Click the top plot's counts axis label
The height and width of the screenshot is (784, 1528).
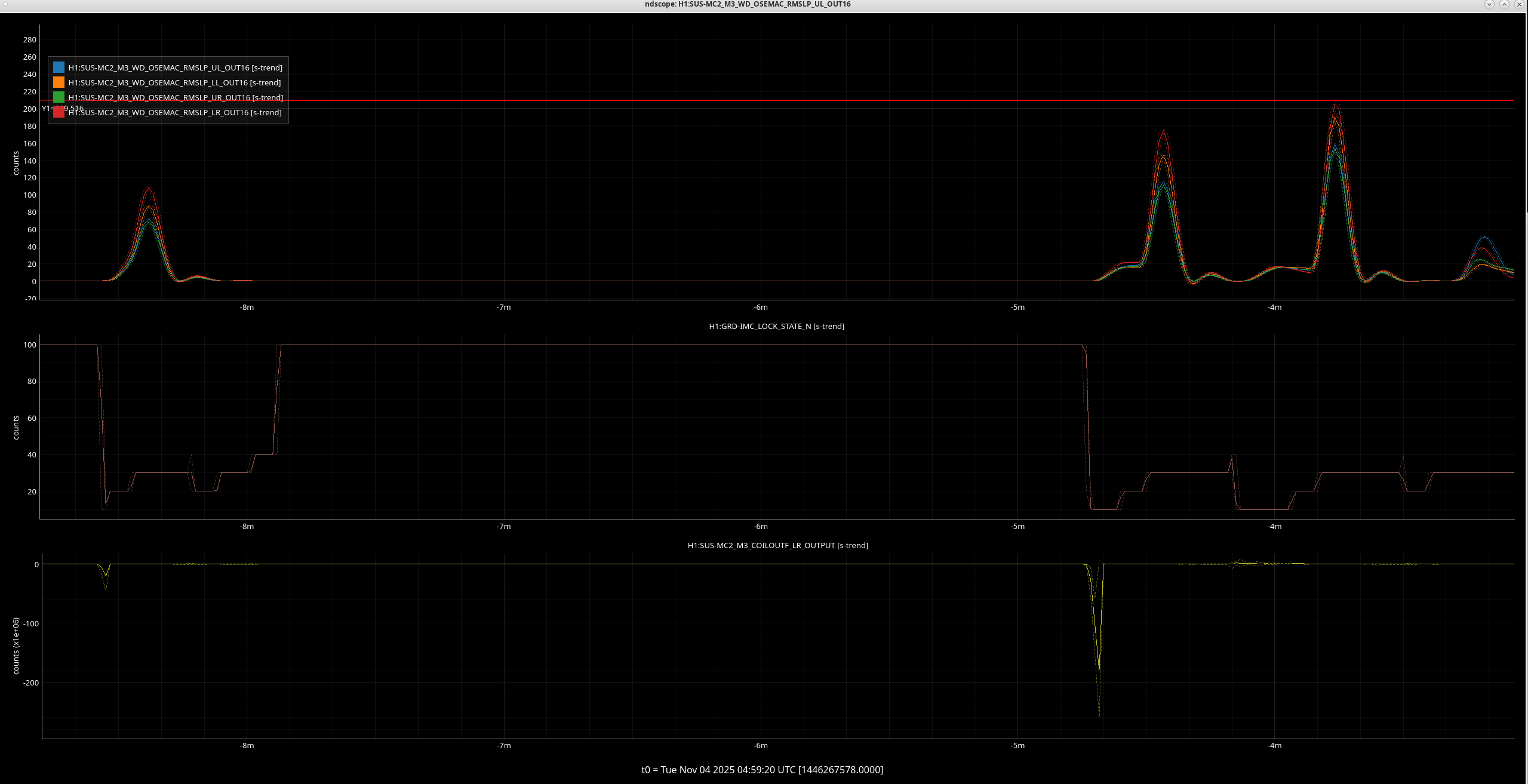pos(16,163)
